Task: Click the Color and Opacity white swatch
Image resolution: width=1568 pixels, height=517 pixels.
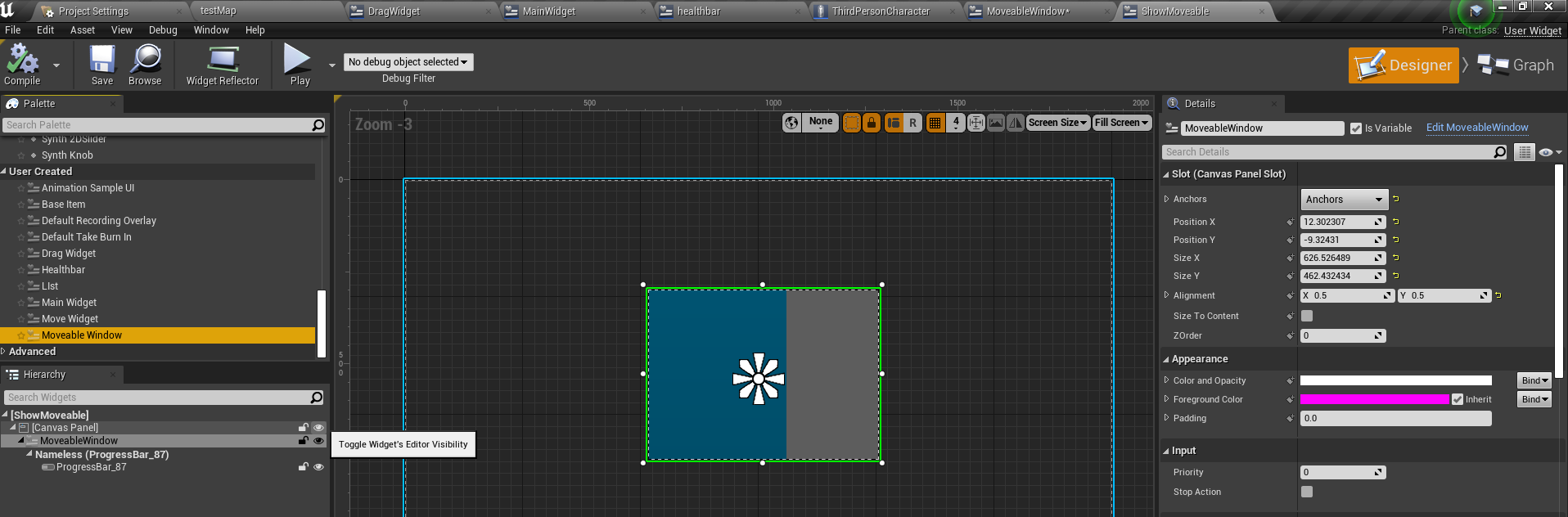Action: point(1396,380)
